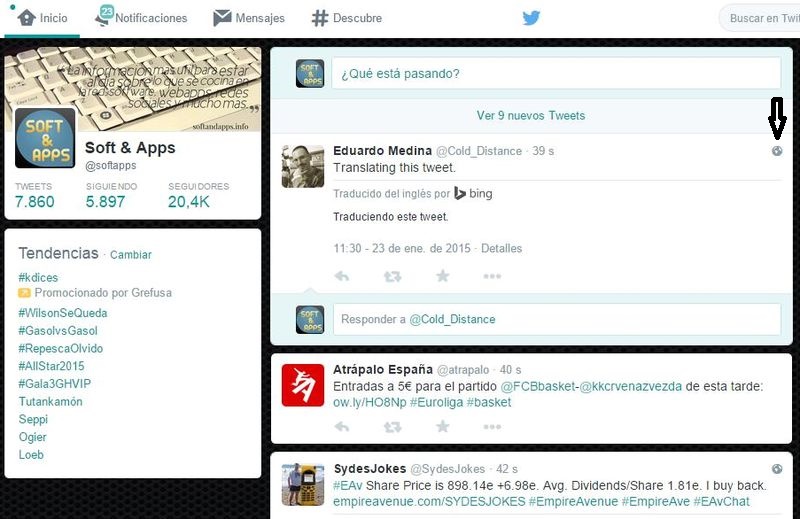
Task: Click the Soft & Apps profile avatar
Action: tap(45, 138)
